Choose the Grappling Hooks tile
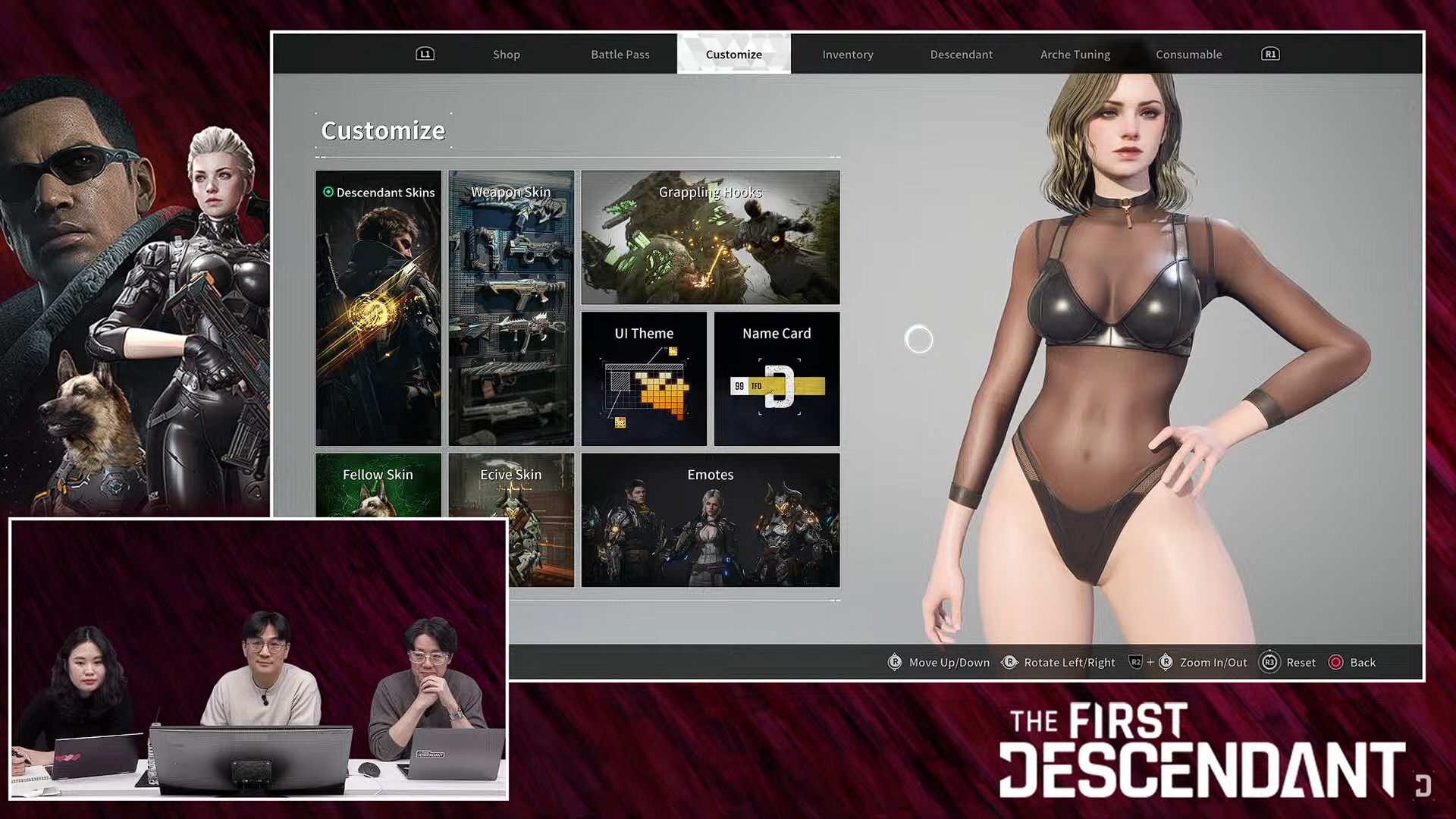Image resolution: width=1456 pixels, height=819 pixels. pos(710,237)
